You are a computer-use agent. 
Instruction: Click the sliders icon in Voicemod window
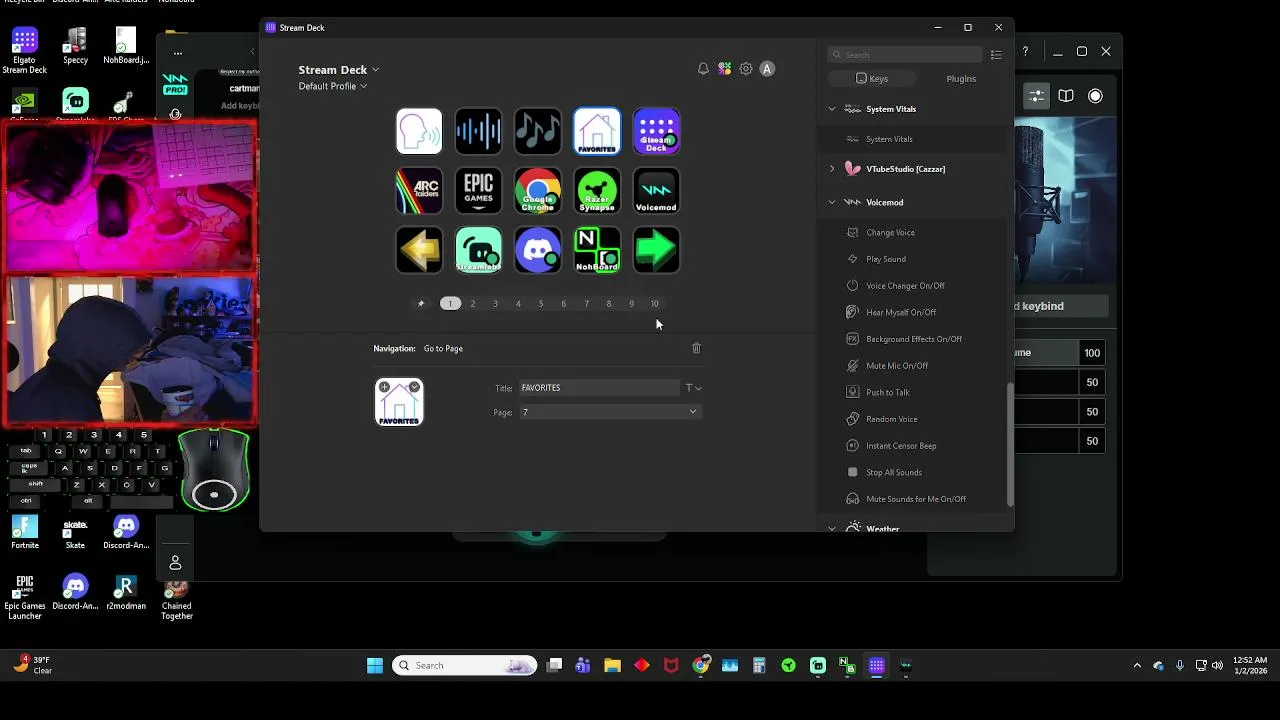pos(1036,96)
